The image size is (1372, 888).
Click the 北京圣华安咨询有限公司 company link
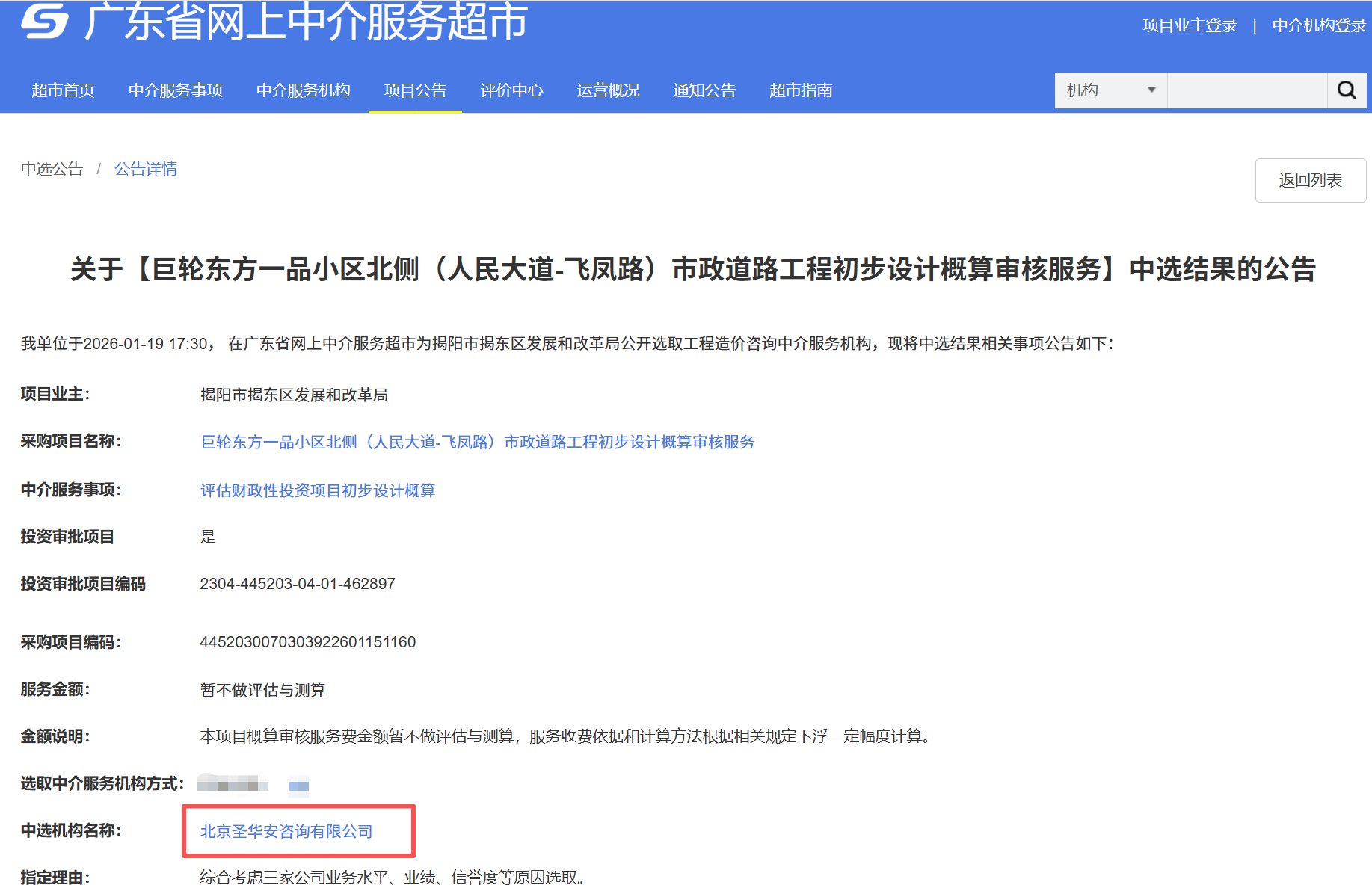(x=286, y=830)
